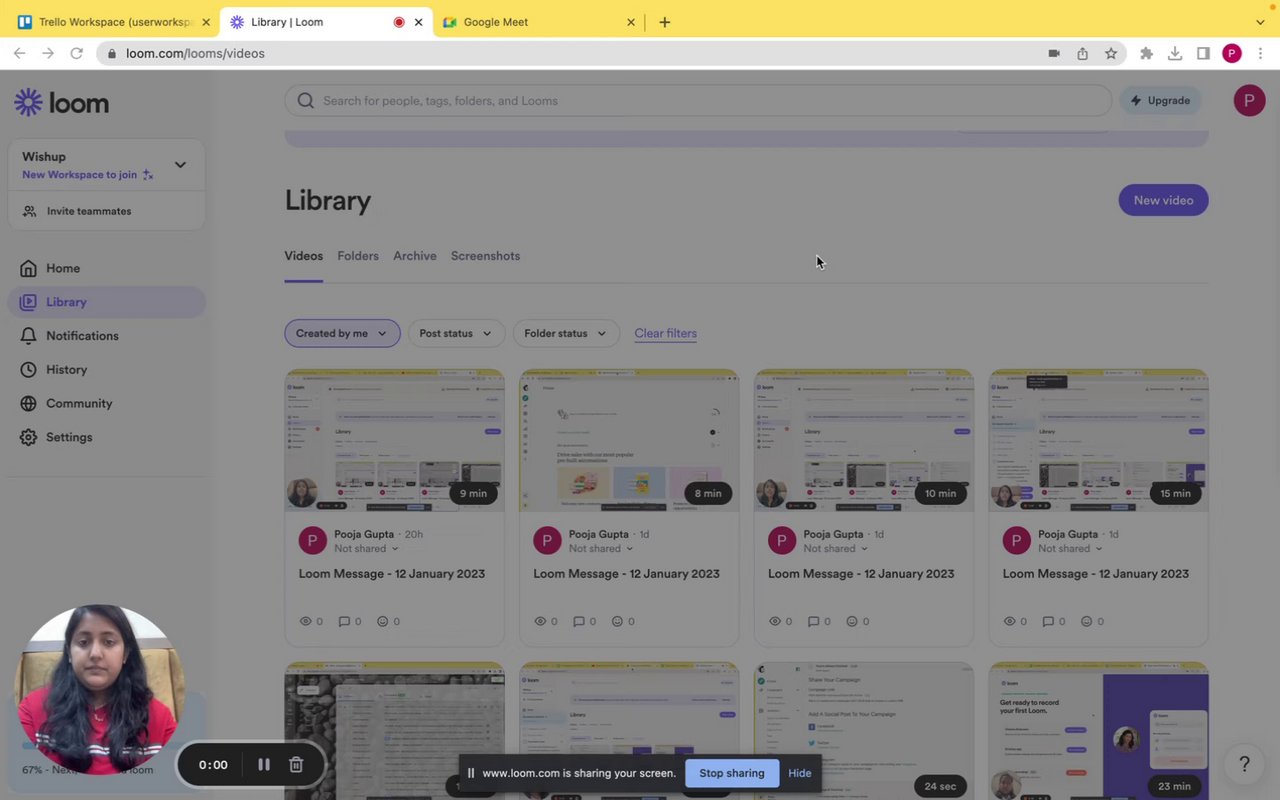
Task: Open the 15 min video thumbnail
Action: (1098, 440)
